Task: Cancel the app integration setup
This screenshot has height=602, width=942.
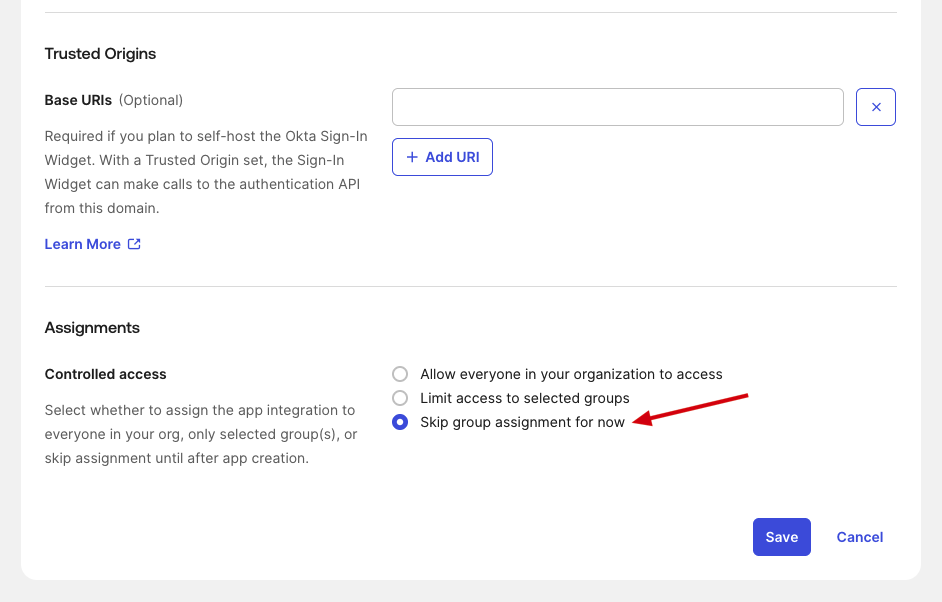Action: coord(859,537)
